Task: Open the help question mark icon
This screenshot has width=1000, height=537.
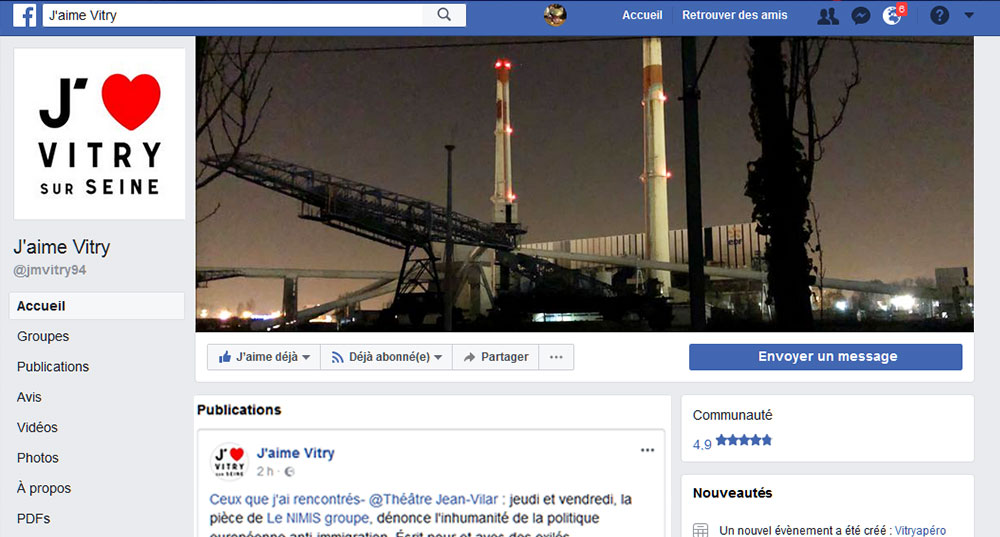Action: coord(939,15)
